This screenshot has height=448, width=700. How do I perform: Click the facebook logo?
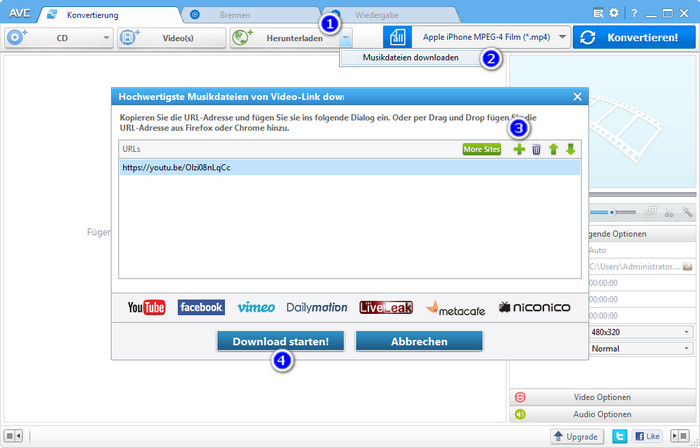201,307
